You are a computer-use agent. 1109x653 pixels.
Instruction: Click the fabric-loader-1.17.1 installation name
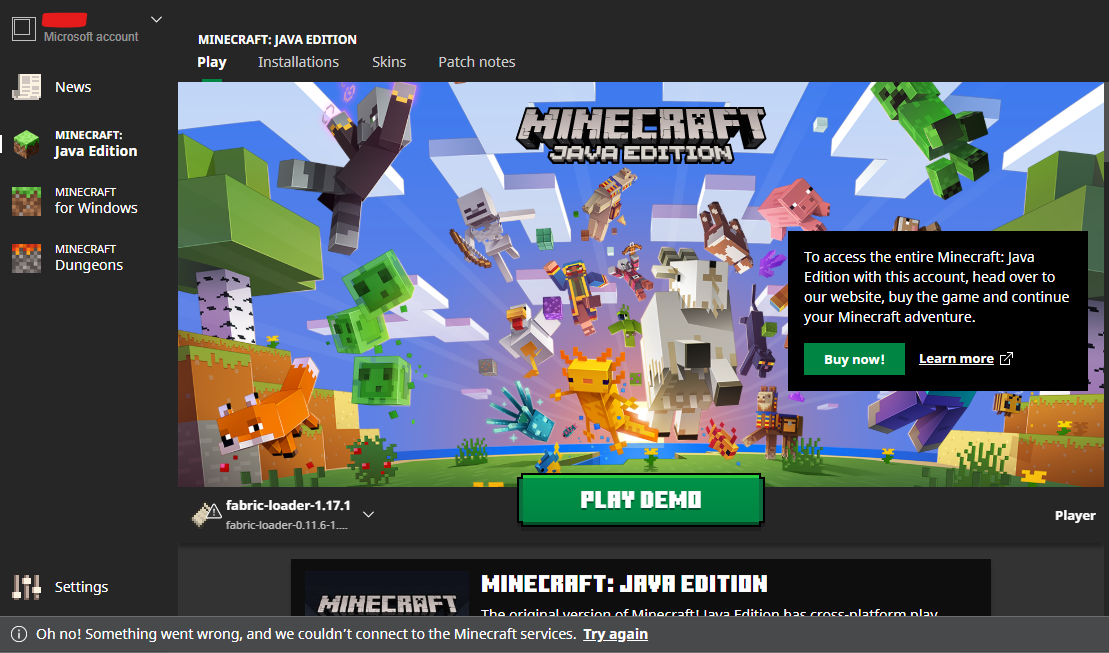pos(288,505)
